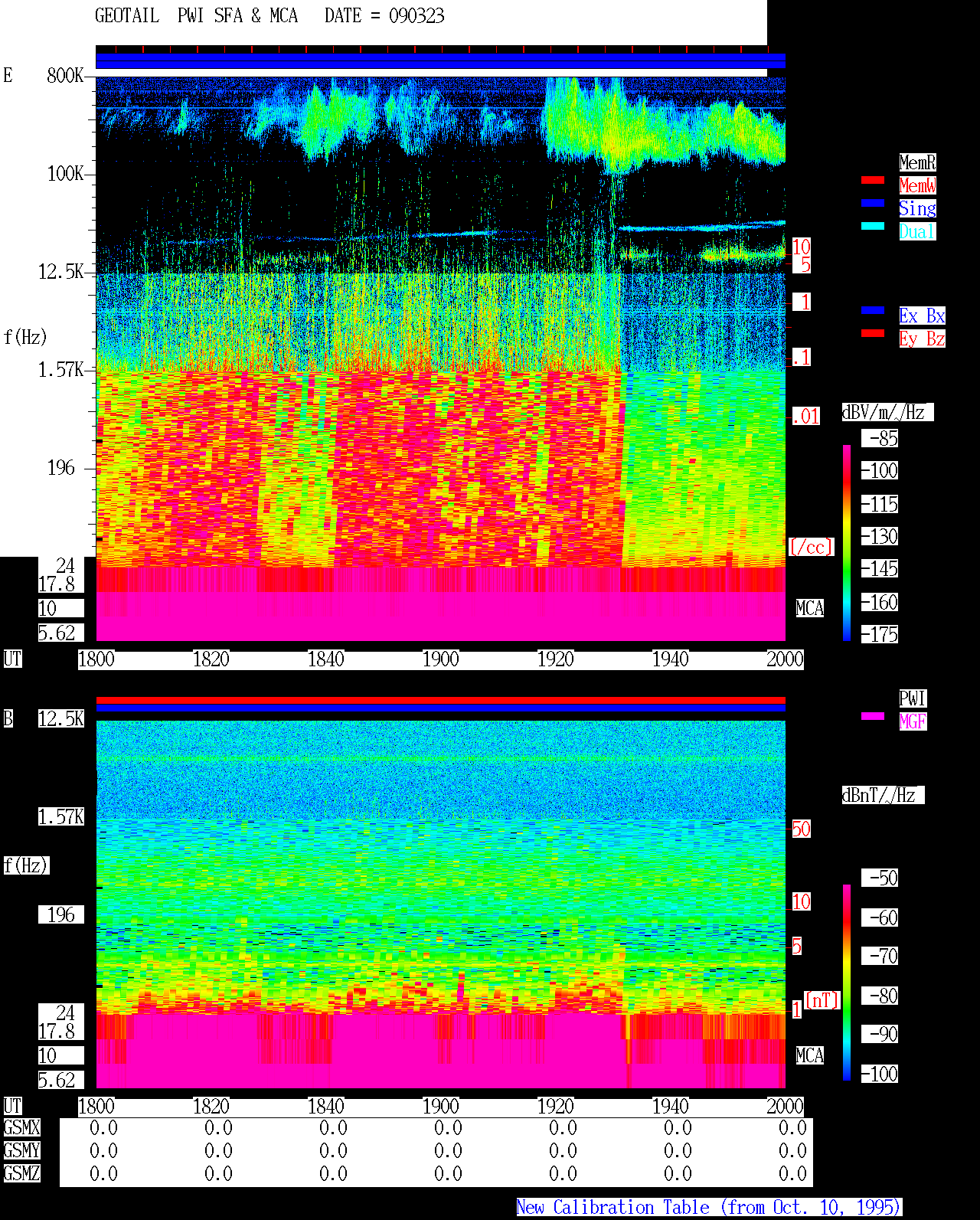Click the upper MCA label
This screenshot has height=1220, width=980.
click(810, 609)
